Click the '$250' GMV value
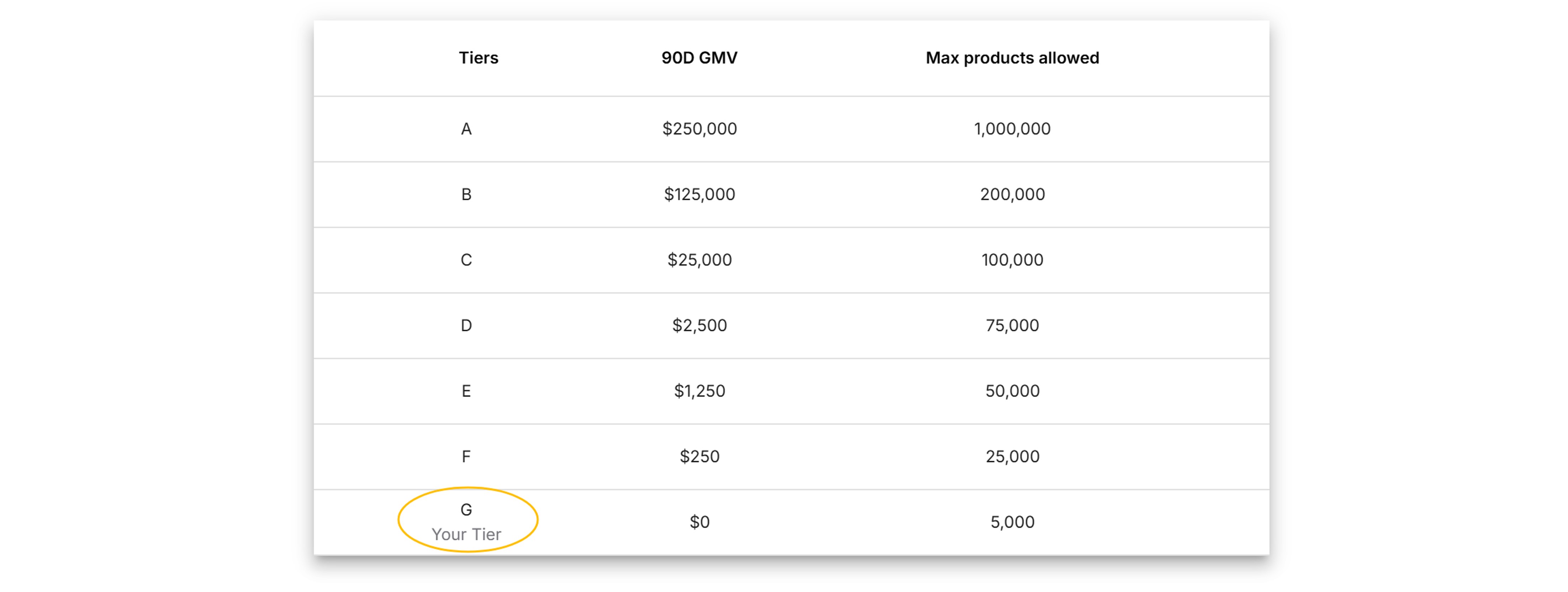1568x592 pixels. (699, 457)
